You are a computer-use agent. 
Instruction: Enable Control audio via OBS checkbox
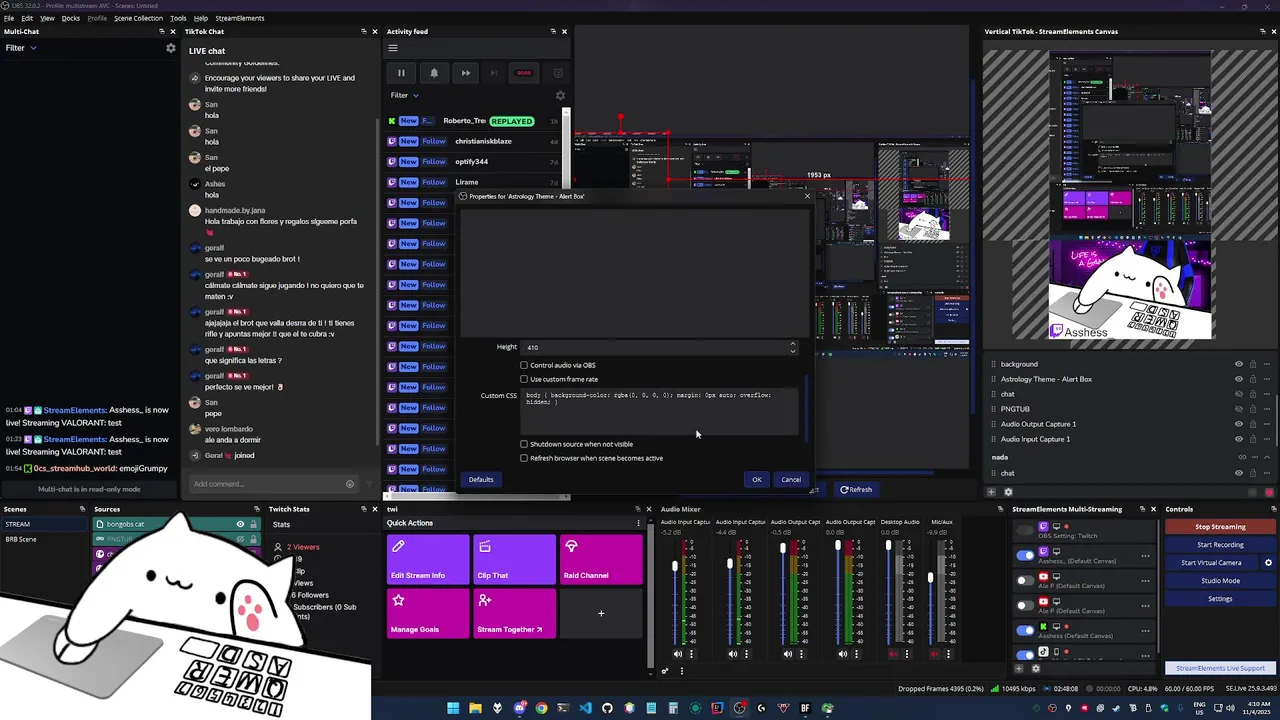pyautogui.click(x=524, y=365)
